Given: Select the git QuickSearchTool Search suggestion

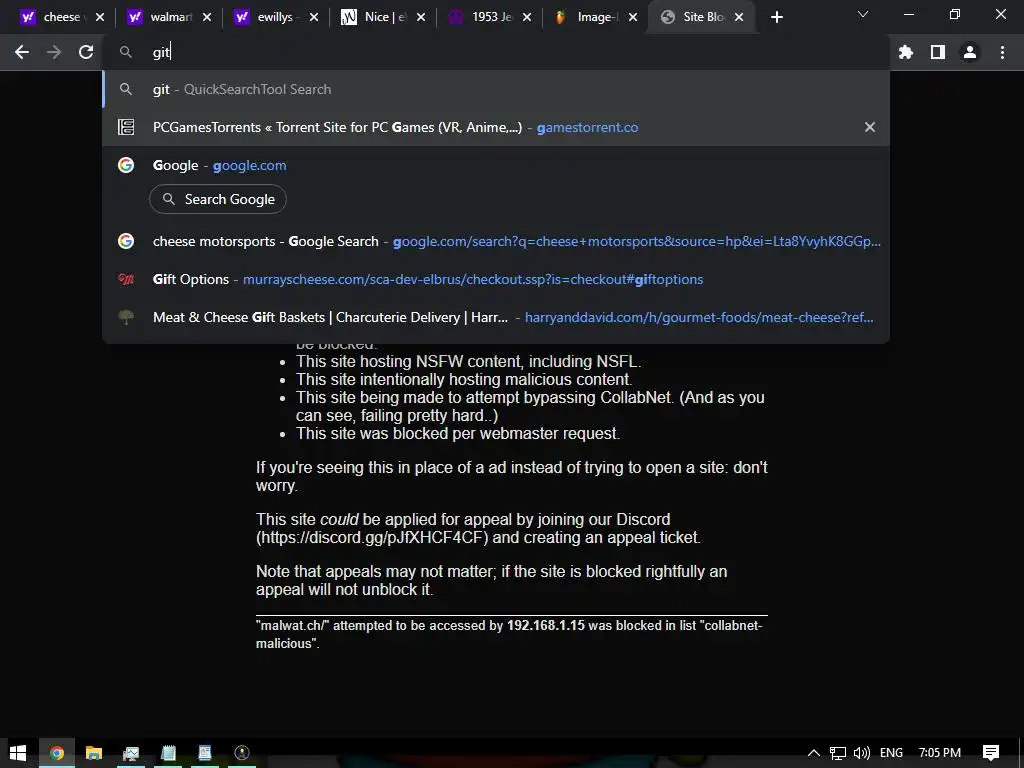Looking at the screenshot, I should 496,89.
